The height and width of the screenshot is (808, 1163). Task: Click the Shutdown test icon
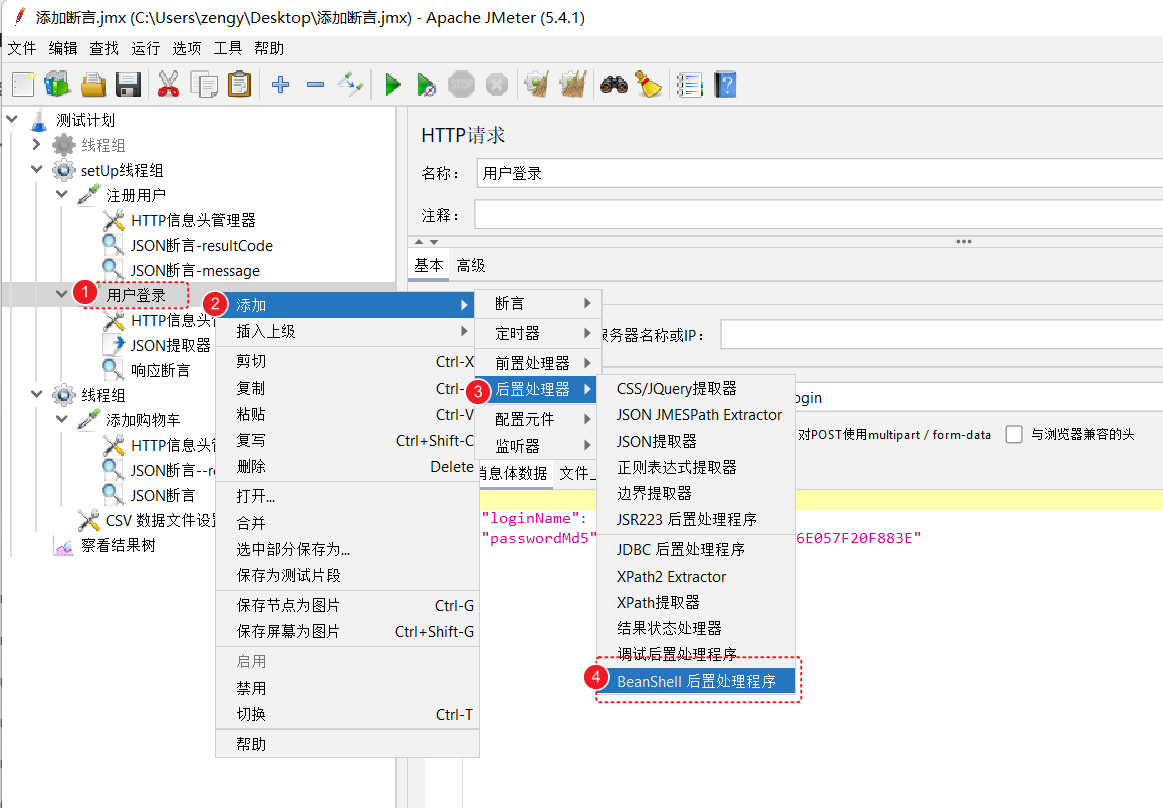coord(497,85)
